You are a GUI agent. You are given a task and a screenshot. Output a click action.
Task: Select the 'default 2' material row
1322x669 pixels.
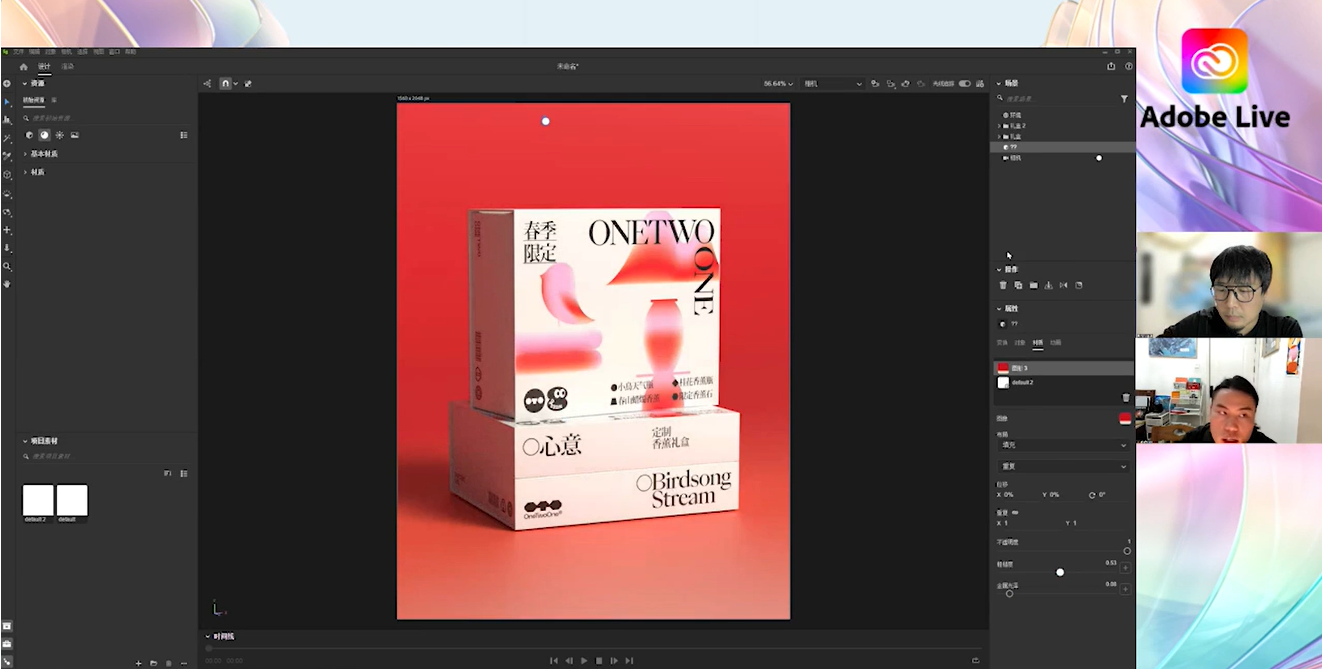(1062, 382)
